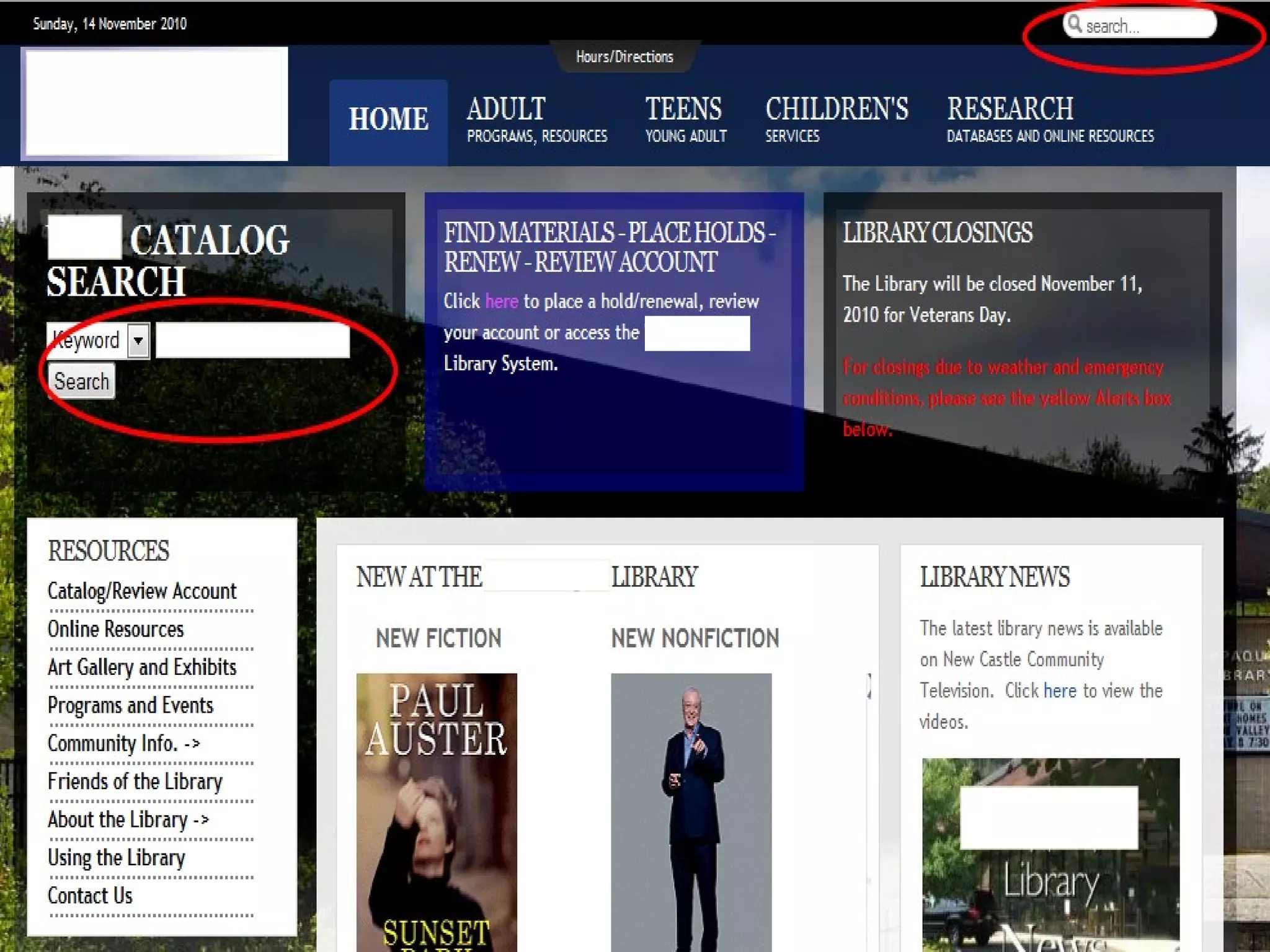Click the magnifying glass search icon

(1075, 25)
